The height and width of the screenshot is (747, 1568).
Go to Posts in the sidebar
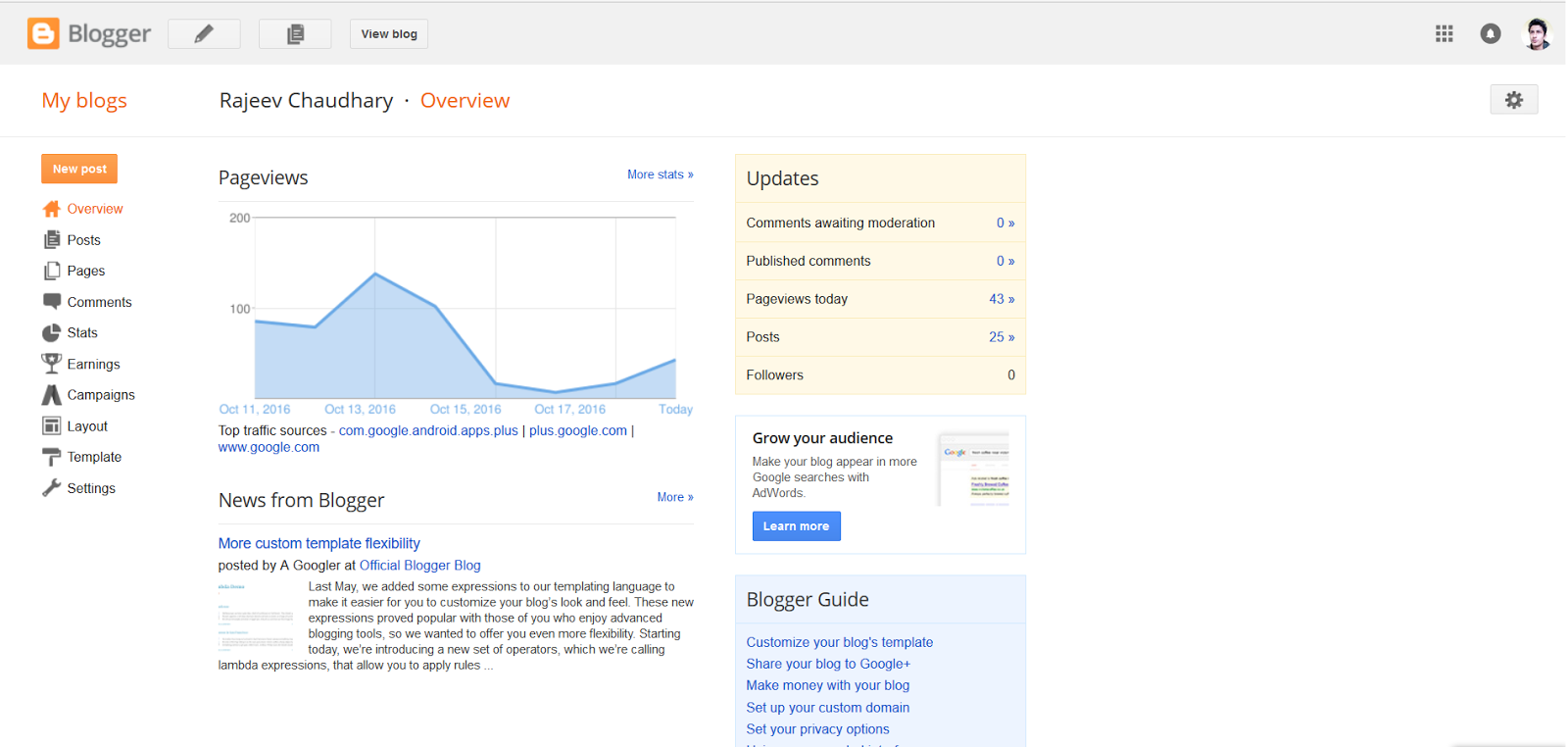click(x=84, y=240)
